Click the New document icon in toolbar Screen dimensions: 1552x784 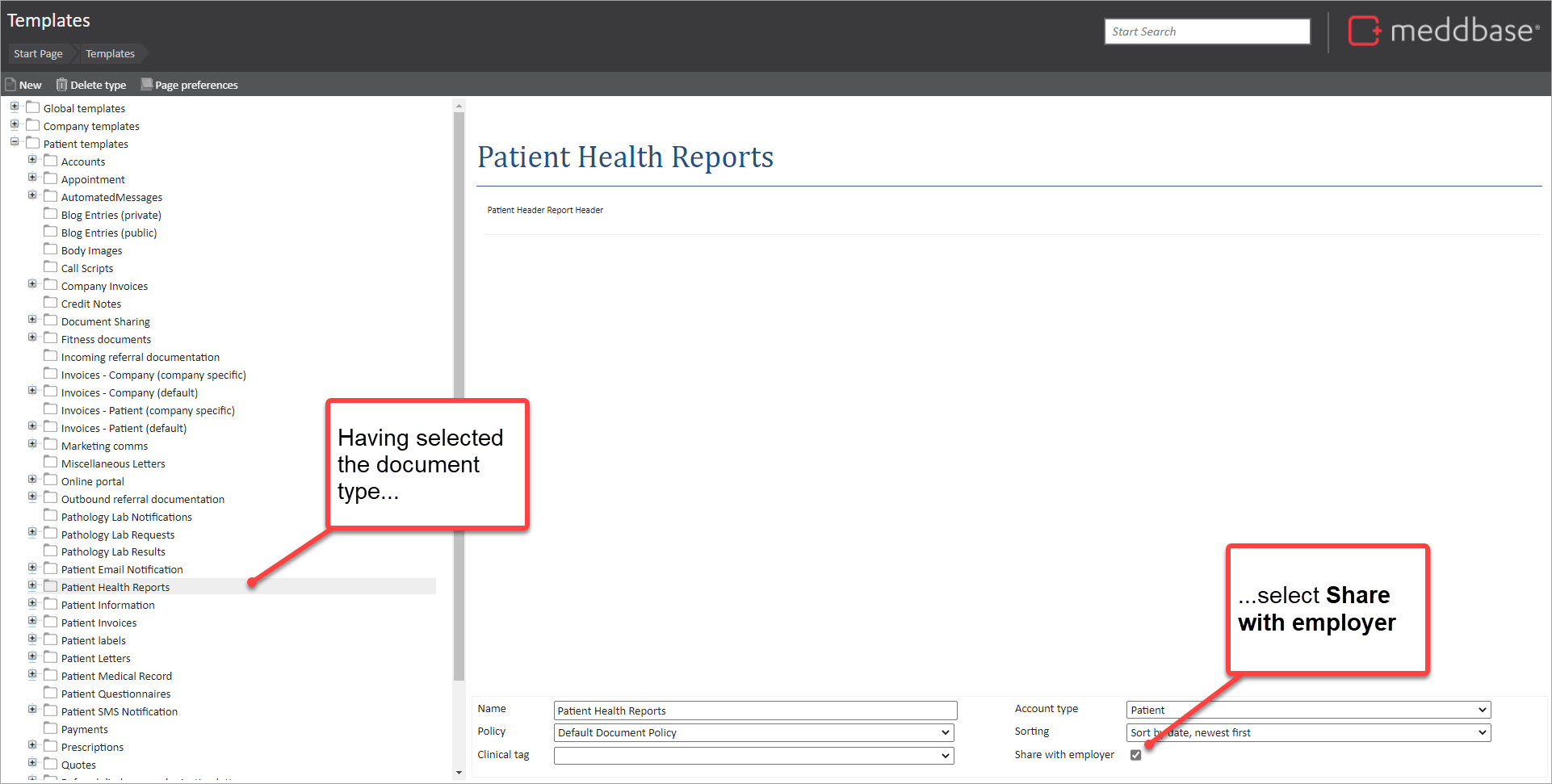pyautogui.click(x=11, y=85)
